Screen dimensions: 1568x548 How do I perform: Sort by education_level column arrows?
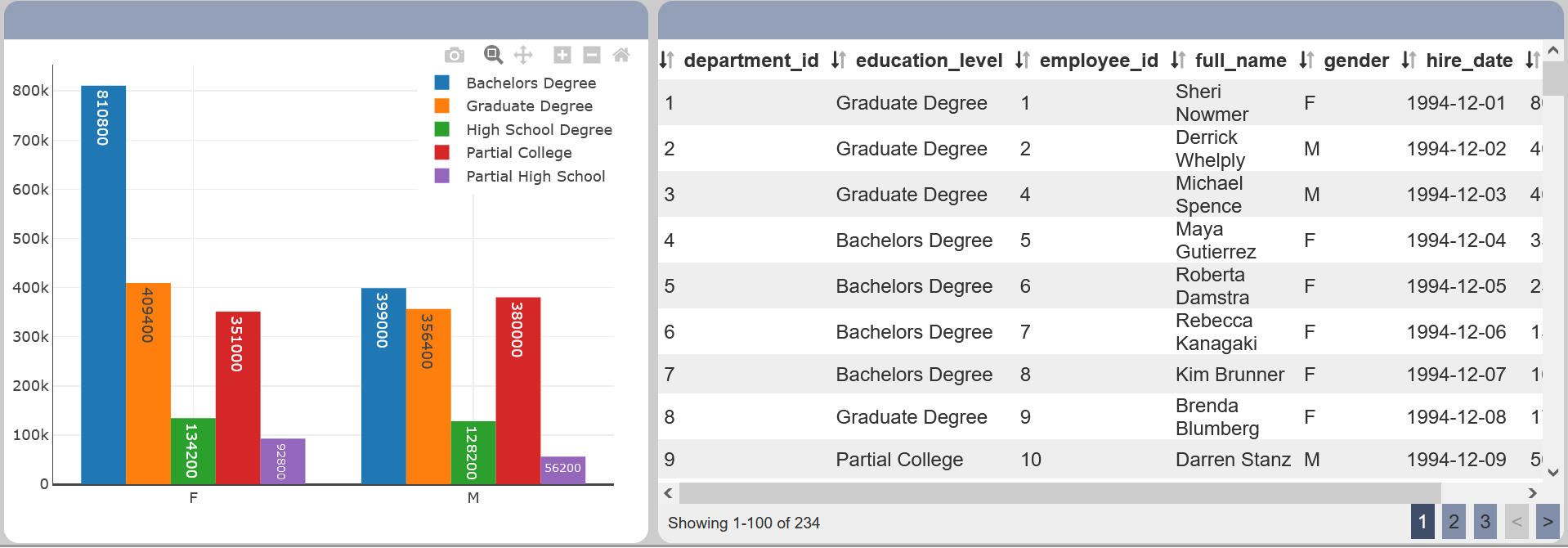pyautogui.click(x=839, y=60)
